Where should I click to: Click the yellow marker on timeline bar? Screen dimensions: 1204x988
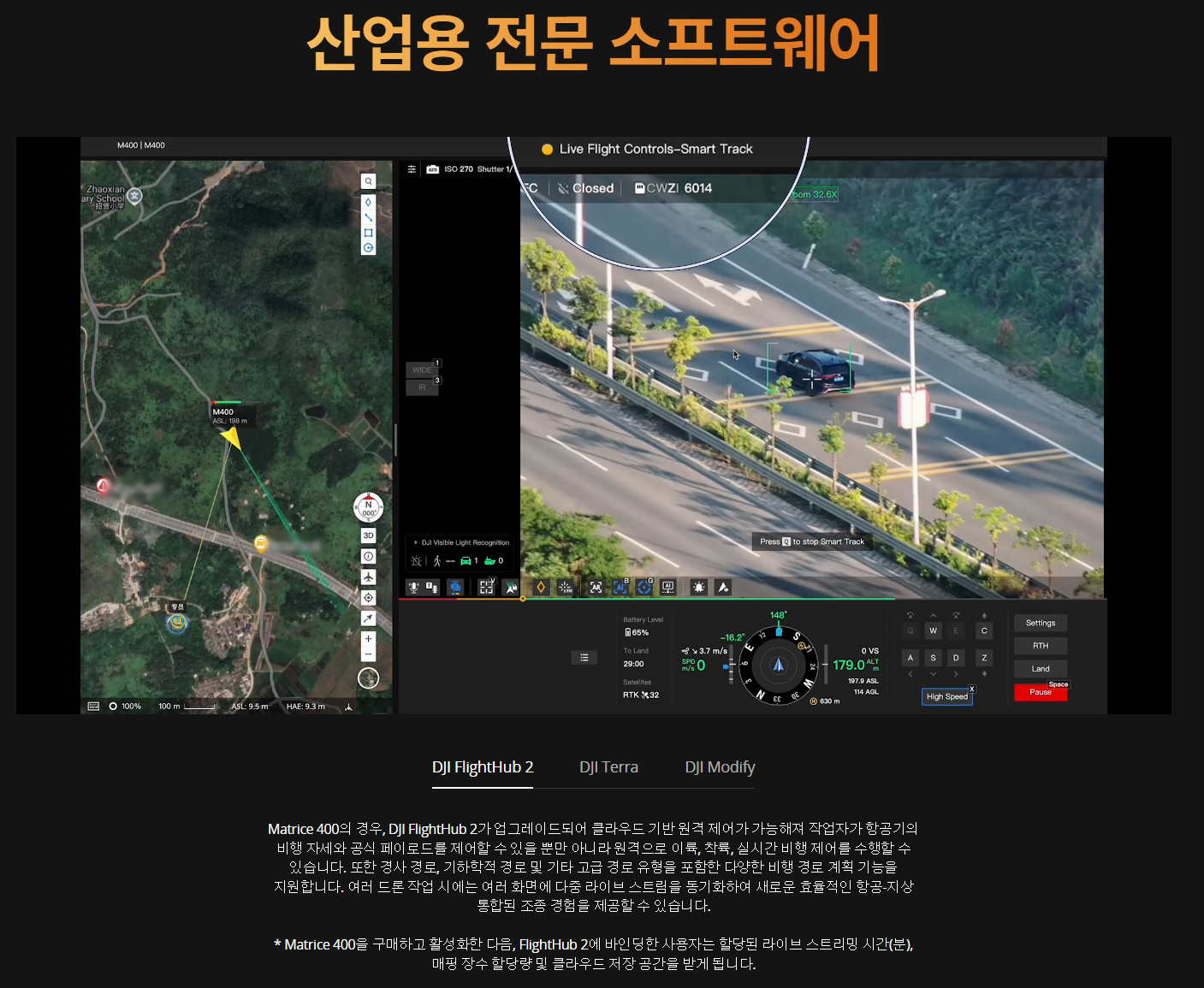pos(523,599)
